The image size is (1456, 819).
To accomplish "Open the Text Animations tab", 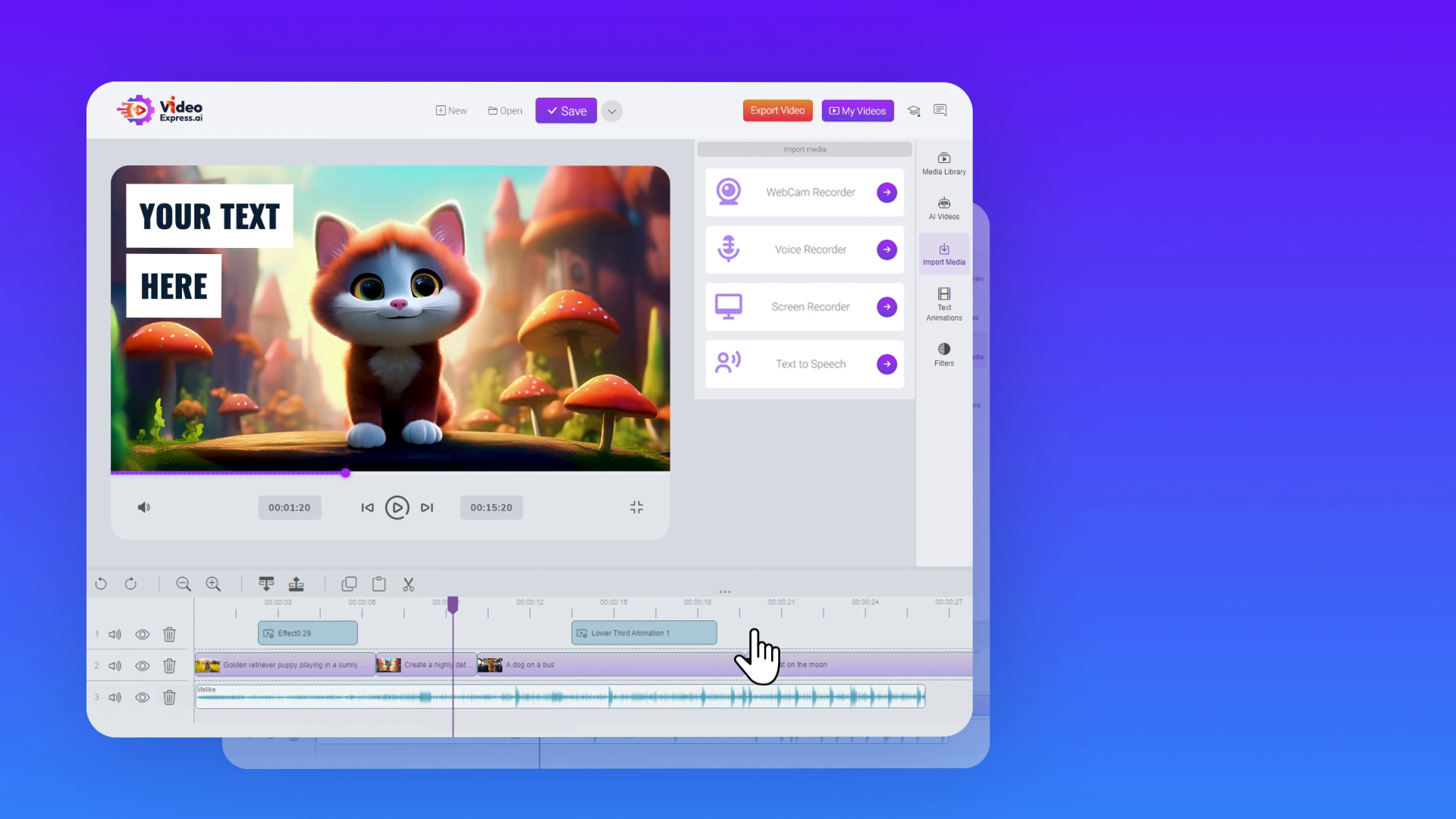I will (x=943, y=304).
